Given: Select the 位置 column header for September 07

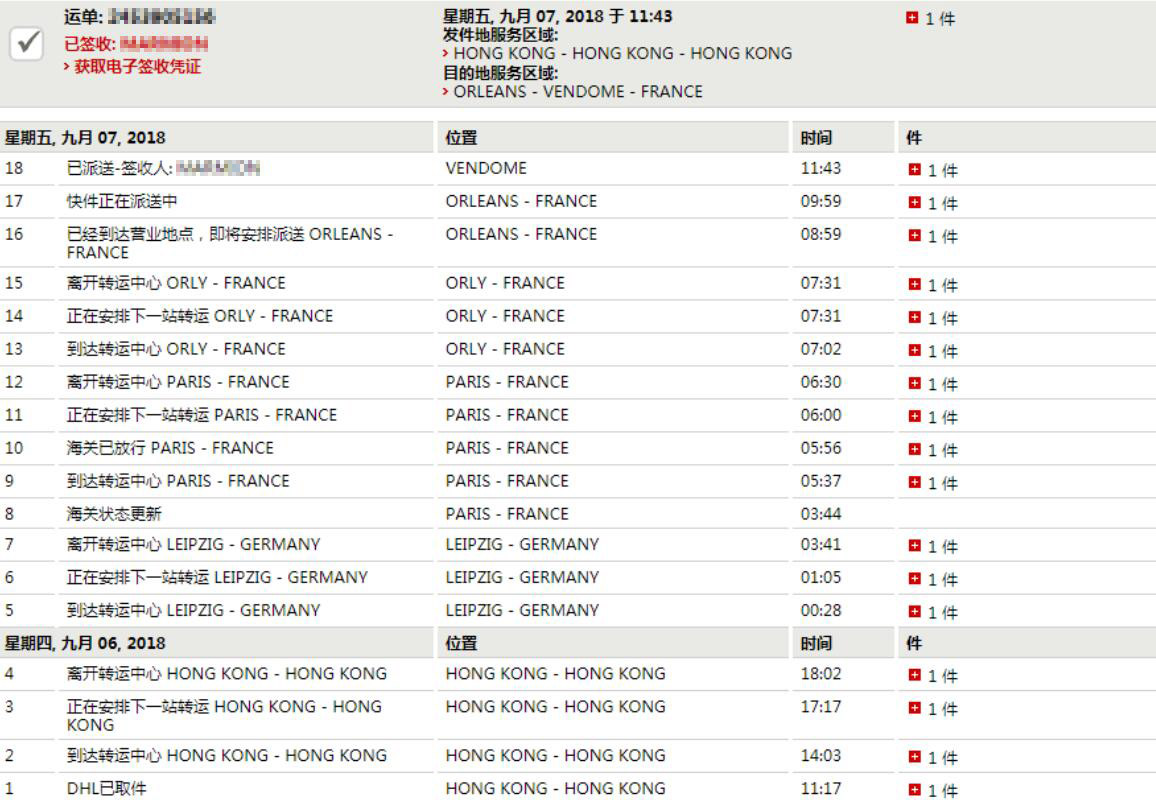Looking at the screenshot, I should pos(461,138).
